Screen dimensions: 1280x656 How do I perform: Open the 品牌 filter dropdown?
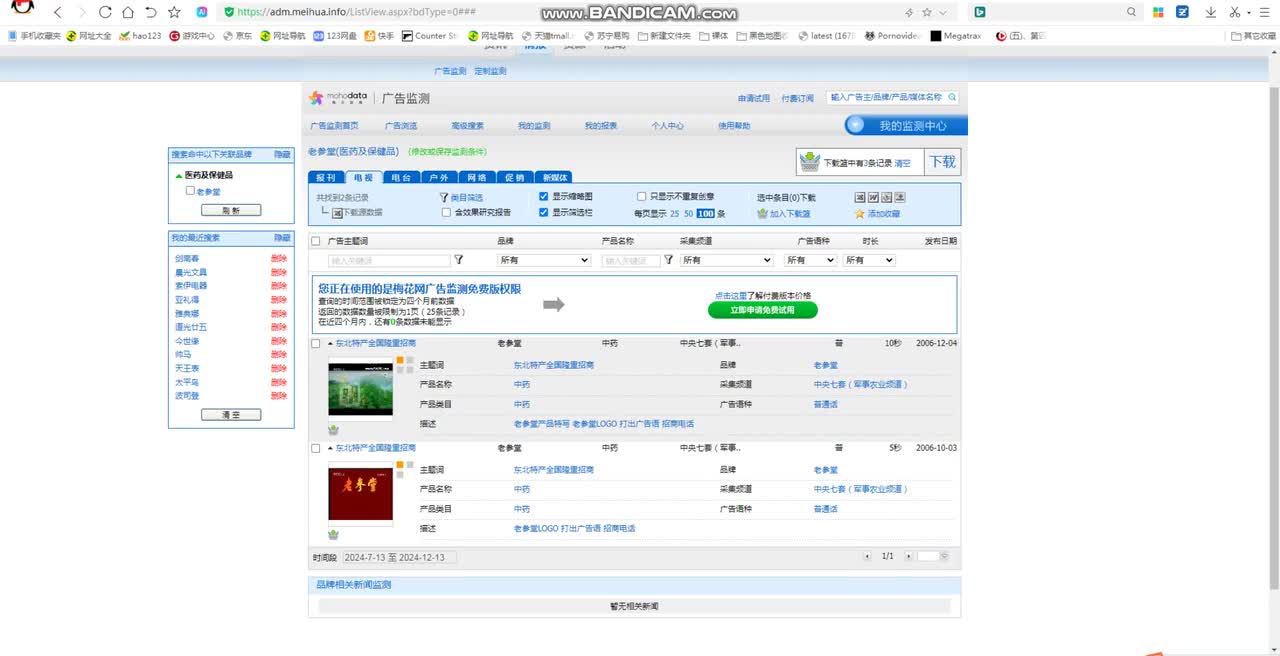[x=544, y=260]
